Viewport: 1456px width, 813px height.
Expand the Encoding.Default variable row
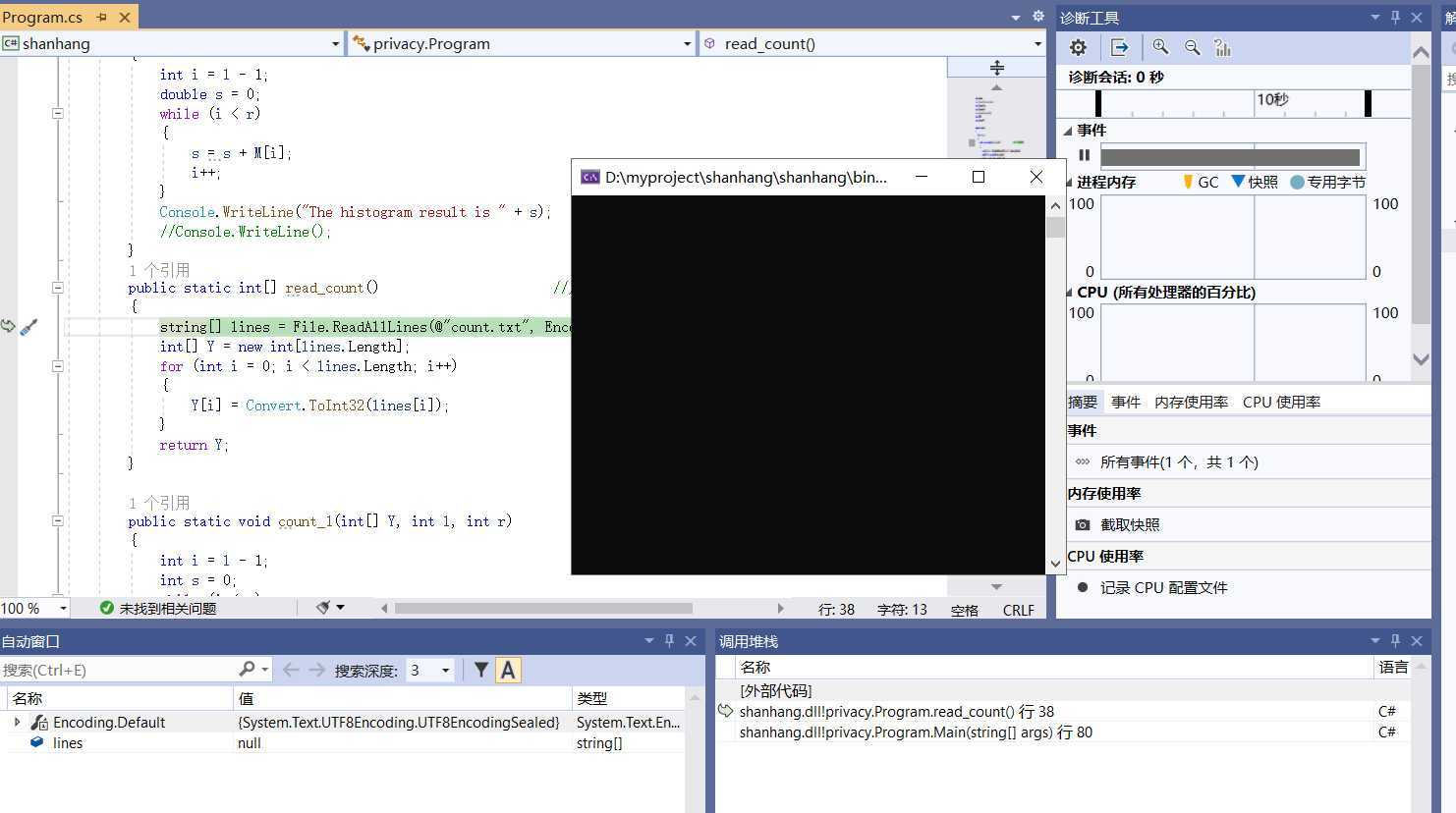click(17, 722)
